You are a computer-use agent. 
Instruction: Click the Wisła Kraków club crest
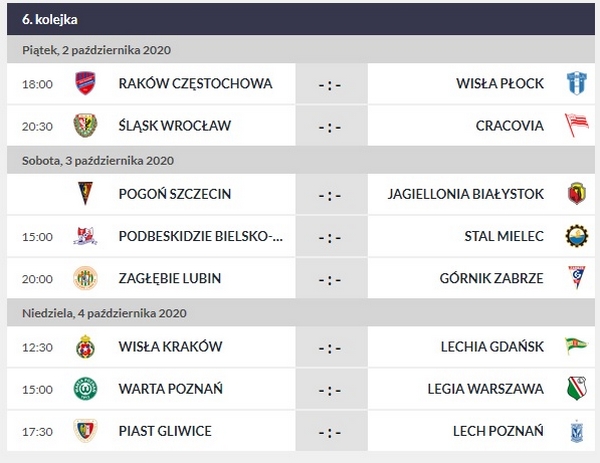coord(84,346)
